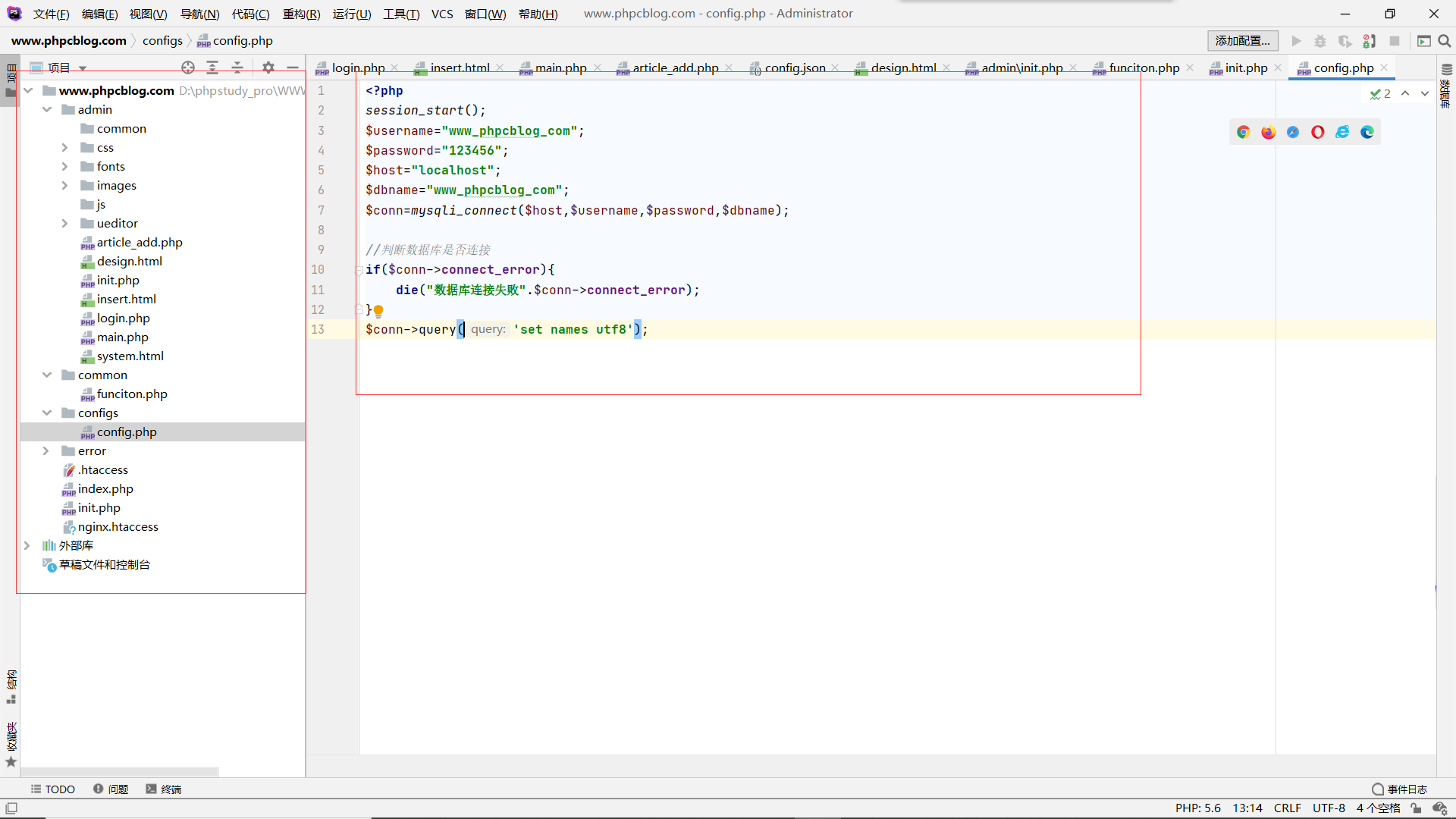Expand the images folder
The image size is (1456, 819).
point(65,185)
